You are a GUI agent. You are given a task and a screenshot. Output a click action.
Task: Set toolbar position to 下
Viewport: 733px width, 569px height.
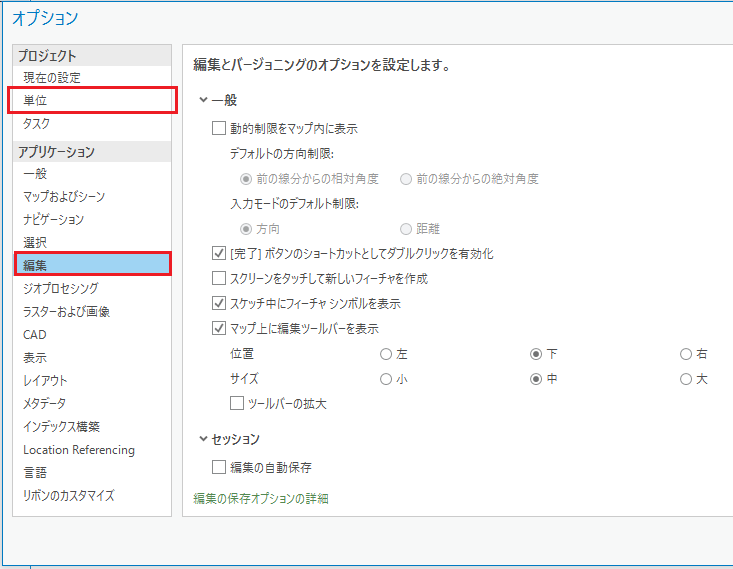coord(536,354)
